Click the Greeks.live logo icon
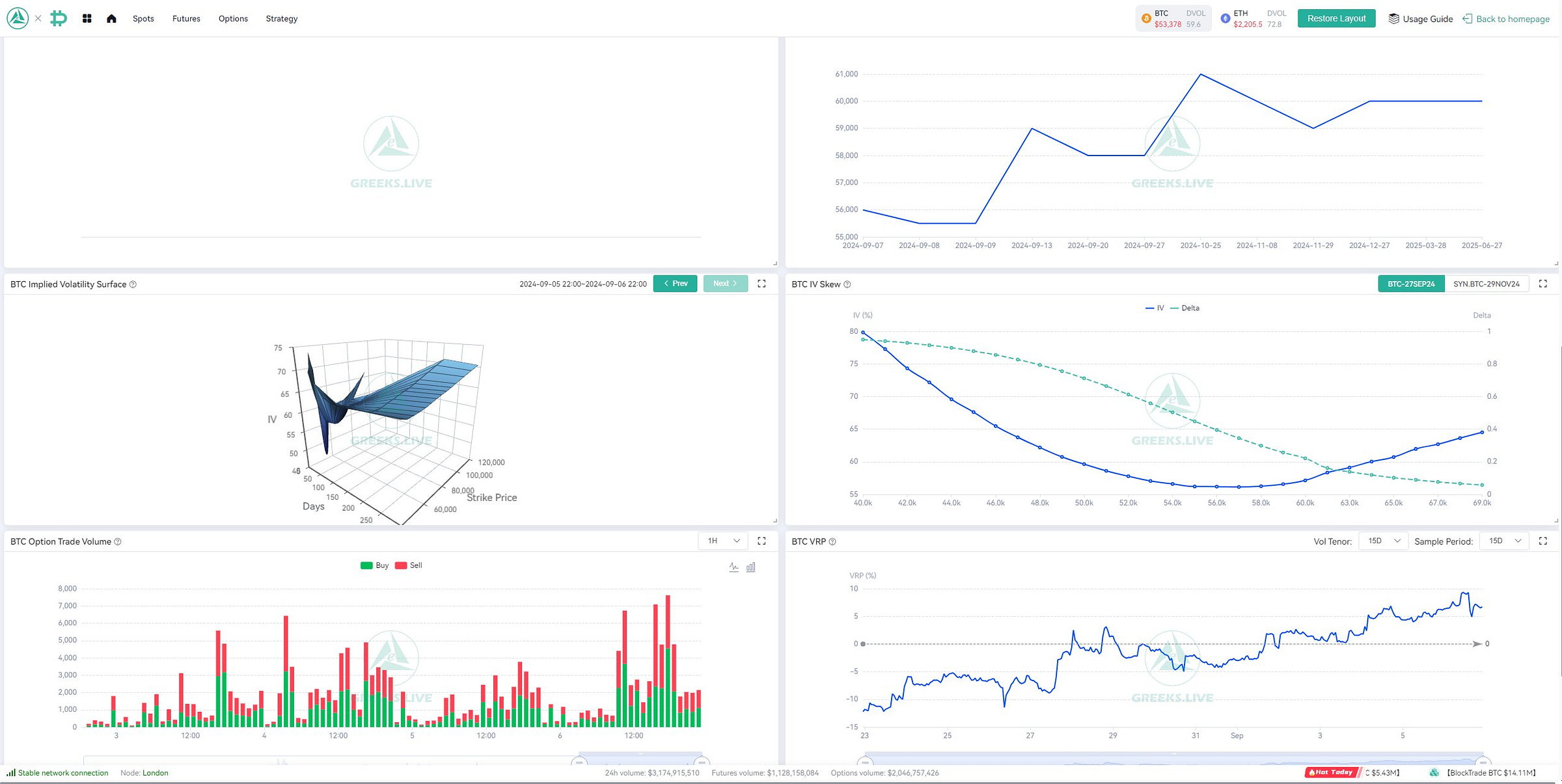 point(18,18)
